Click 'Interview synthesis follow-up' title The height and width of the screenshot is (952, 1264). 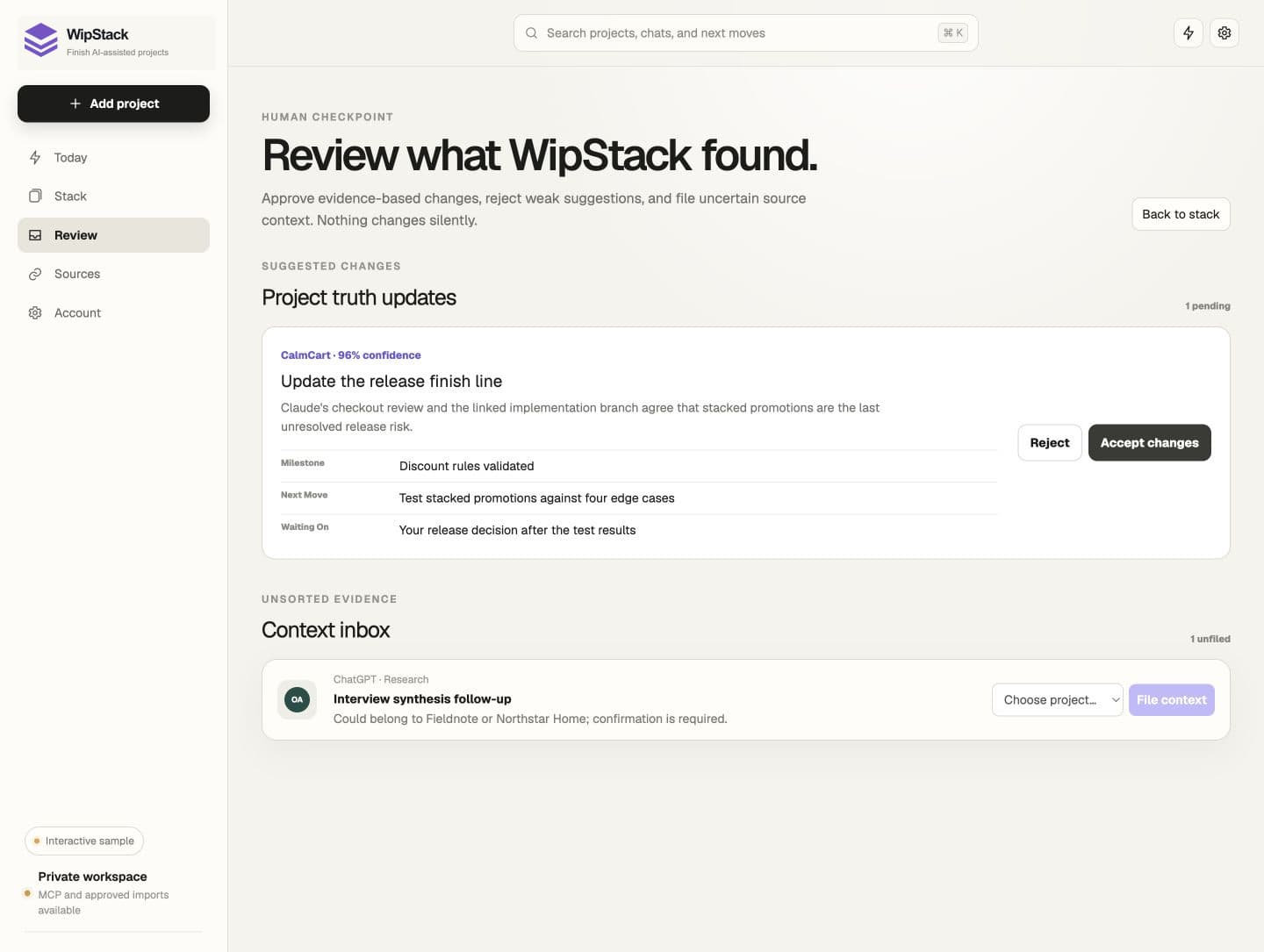click(422, 699)
